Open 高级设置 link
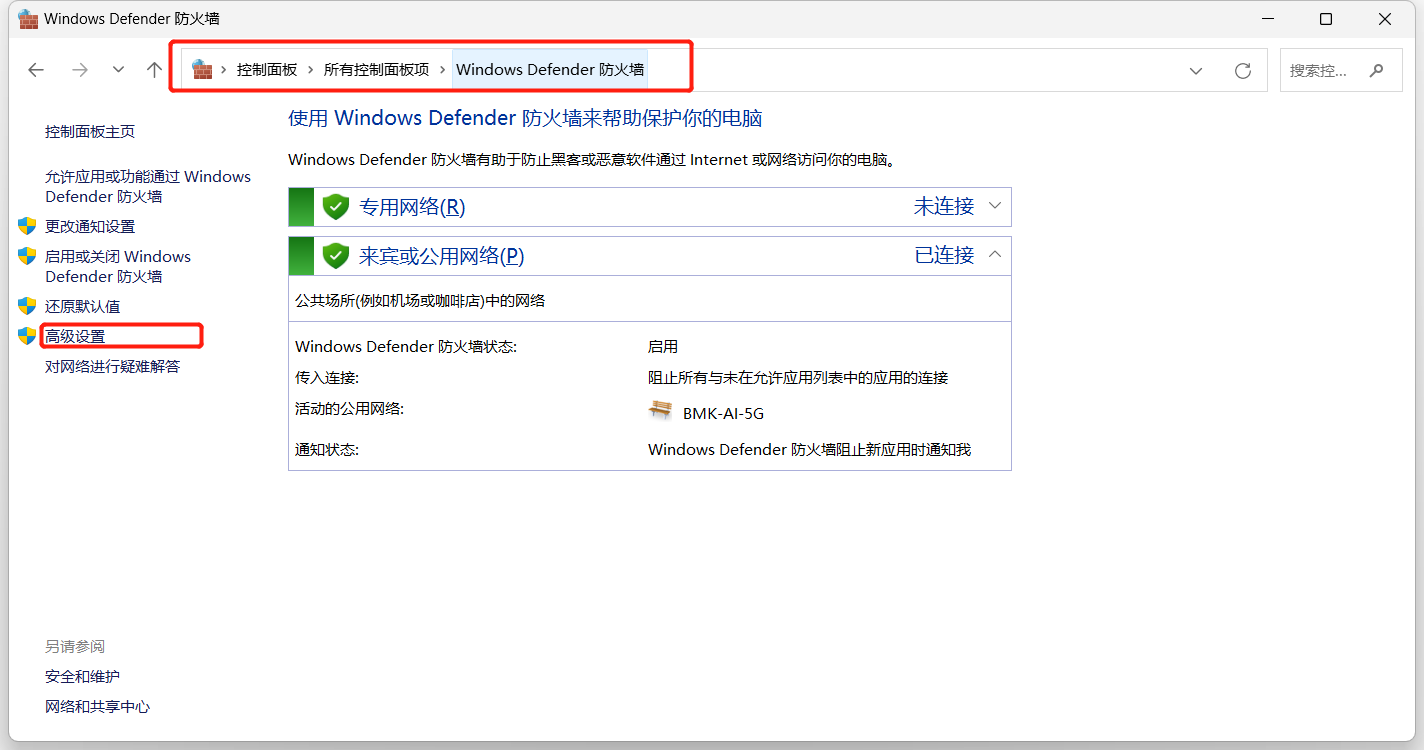Screen dimensions: 1424x750 pyautogui.click(x=75, y=336)
